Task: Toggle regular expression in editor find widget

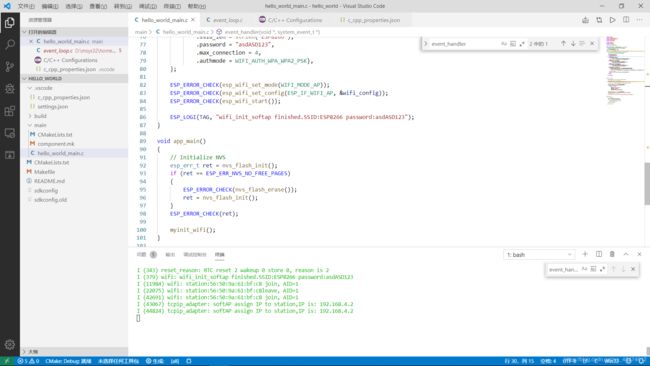Action: (x=521, y=44)
